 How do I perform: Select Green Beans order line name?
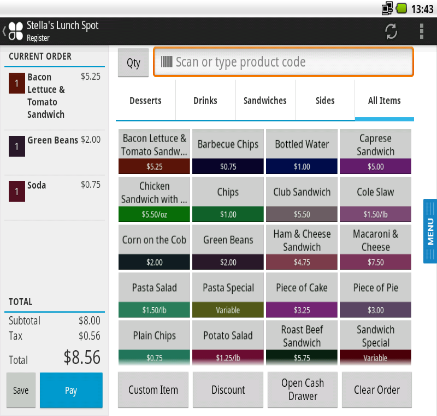(53, 140)
